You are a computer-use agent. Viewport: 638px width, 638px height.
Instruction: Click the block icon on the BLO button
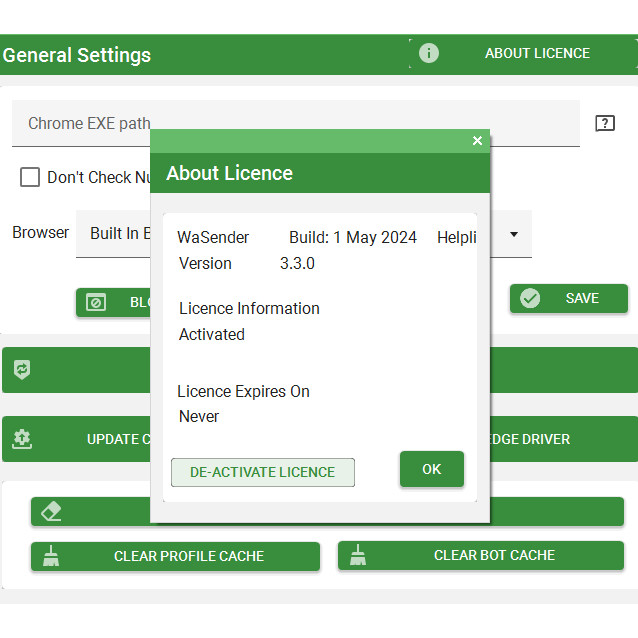96,302
